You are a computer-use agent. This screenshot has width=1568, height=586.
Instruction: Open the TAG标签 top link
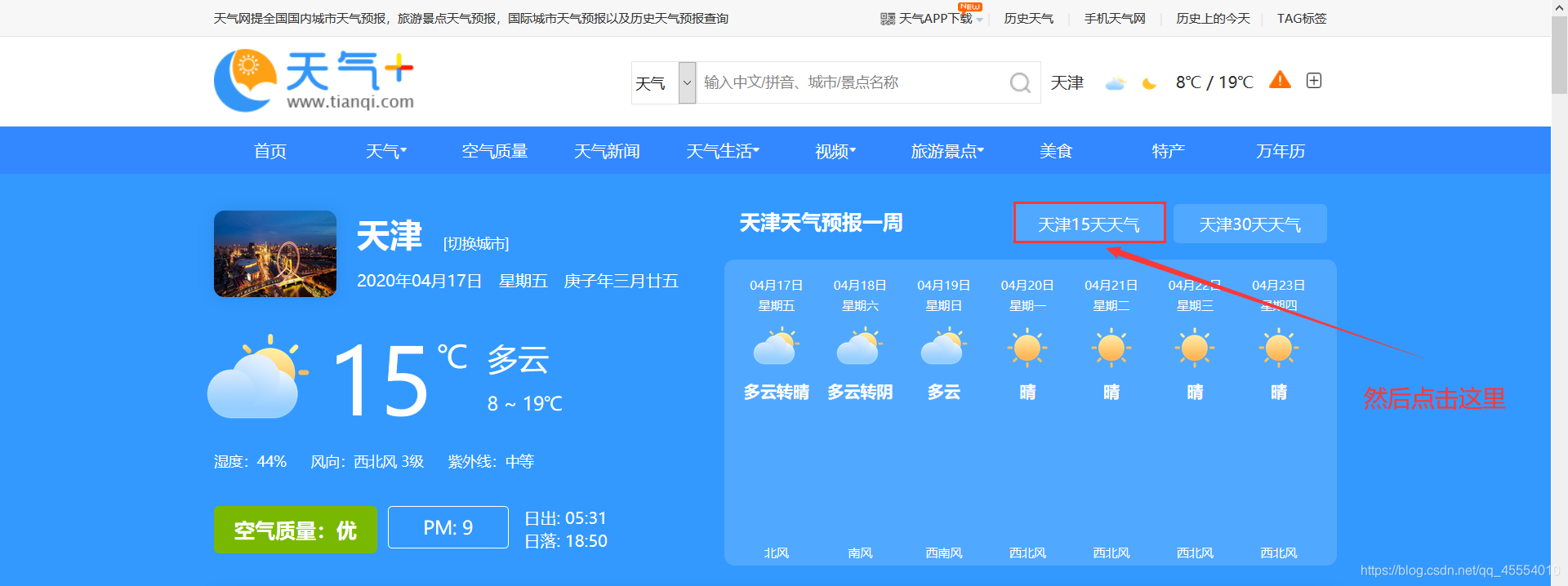point(1302,19)
